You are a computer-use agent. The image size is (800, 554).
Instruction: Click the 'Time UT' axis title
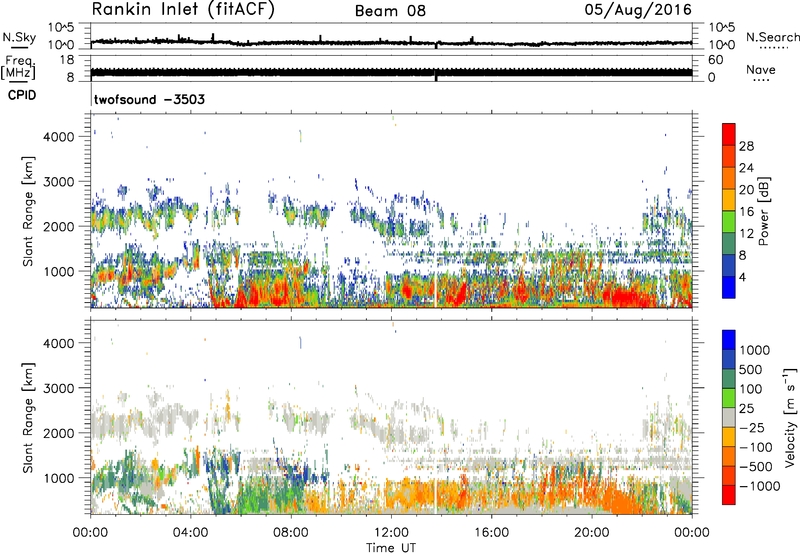[x=391, y=548]
